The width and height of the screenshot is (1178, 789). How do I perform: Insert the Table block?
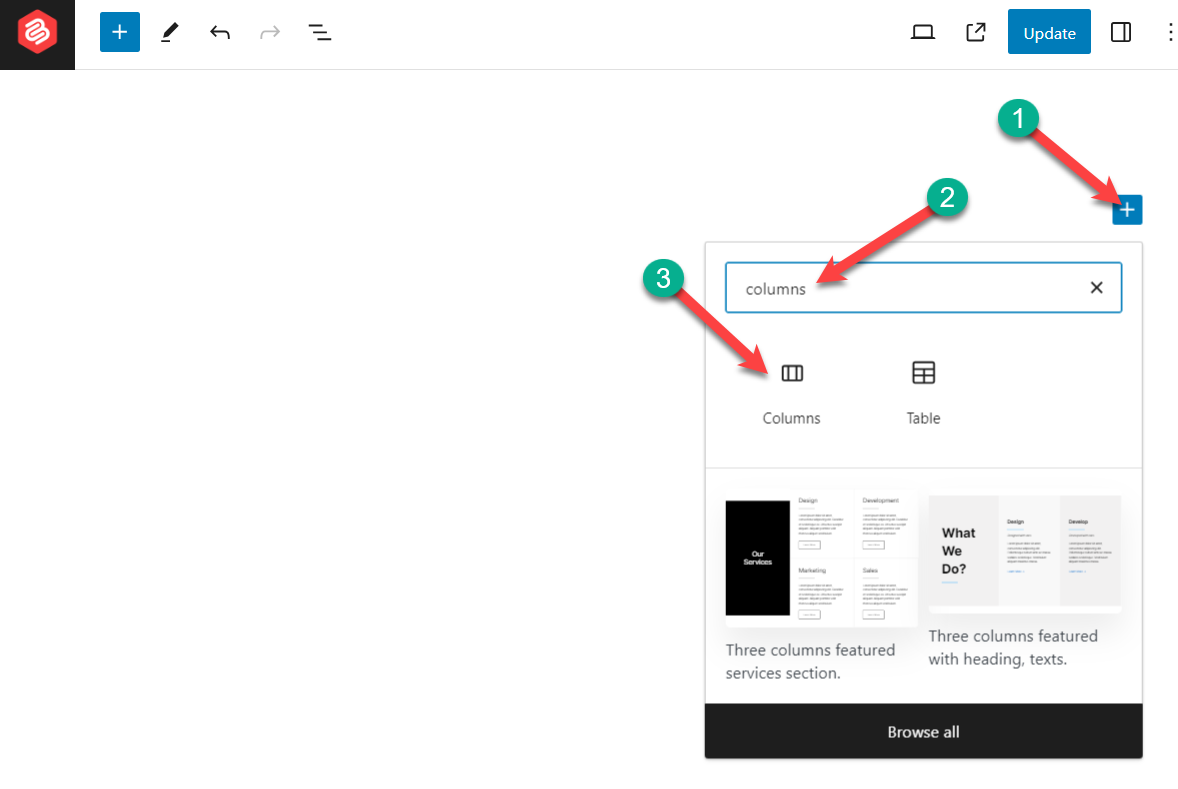point(923,390)
